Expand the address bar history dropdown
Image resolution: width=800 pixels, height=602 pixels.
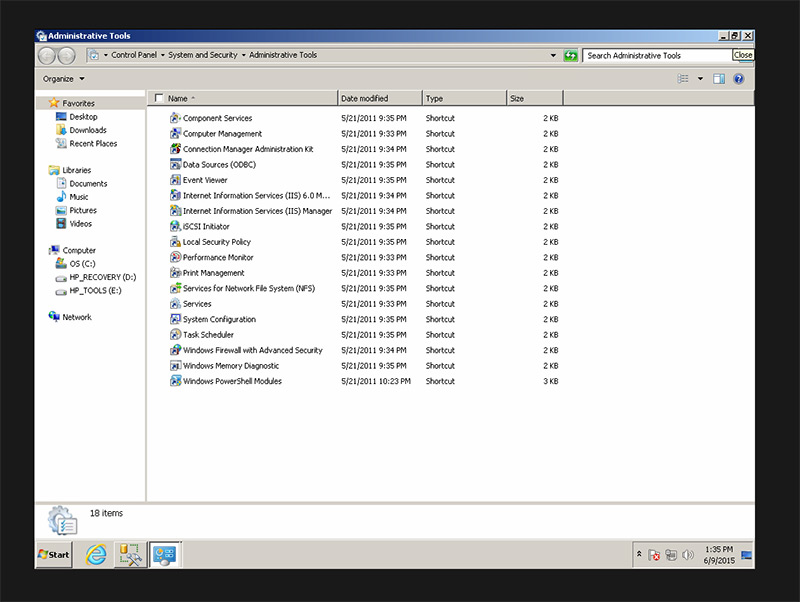tap(553, 55)
